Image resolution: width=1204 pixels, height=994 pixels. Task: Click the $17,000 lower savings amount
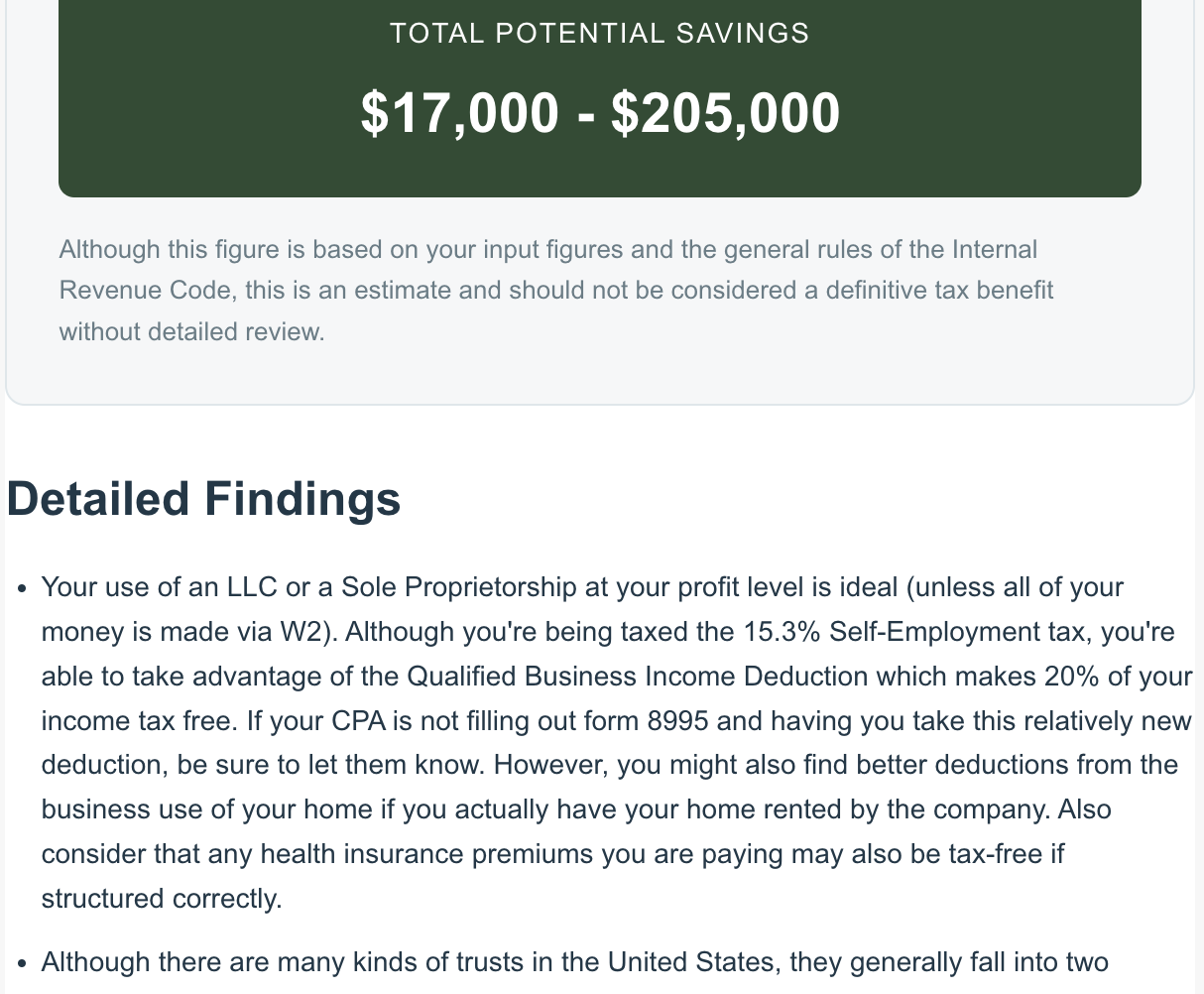coord(460,113)
